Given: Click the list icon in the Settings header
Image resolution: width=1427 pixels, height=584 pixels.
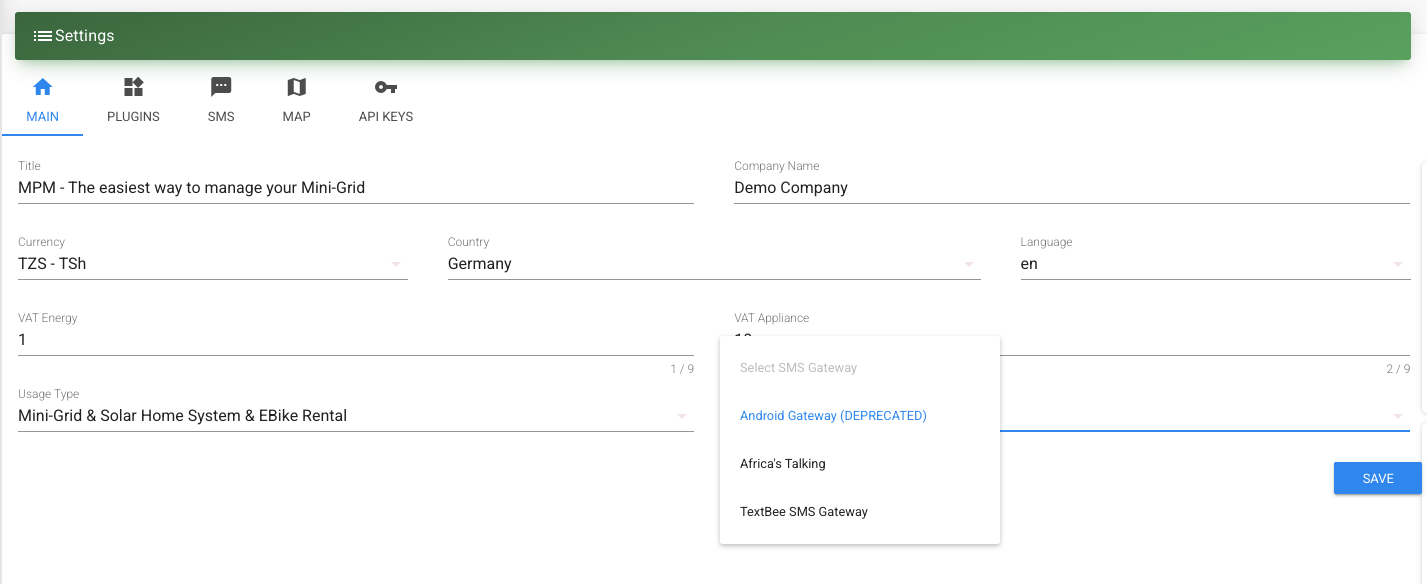Looking at the screenshot, I should click(x=42, y=35).
